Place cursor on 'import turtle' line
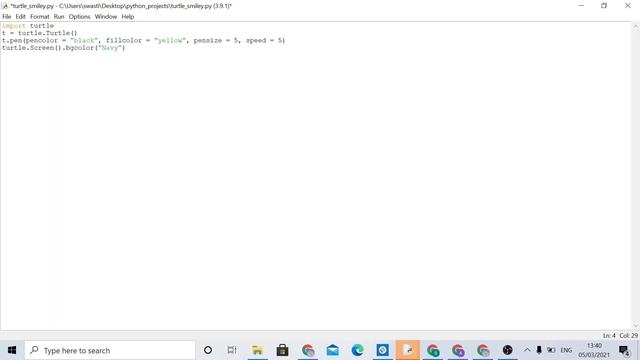 (28, 26)
